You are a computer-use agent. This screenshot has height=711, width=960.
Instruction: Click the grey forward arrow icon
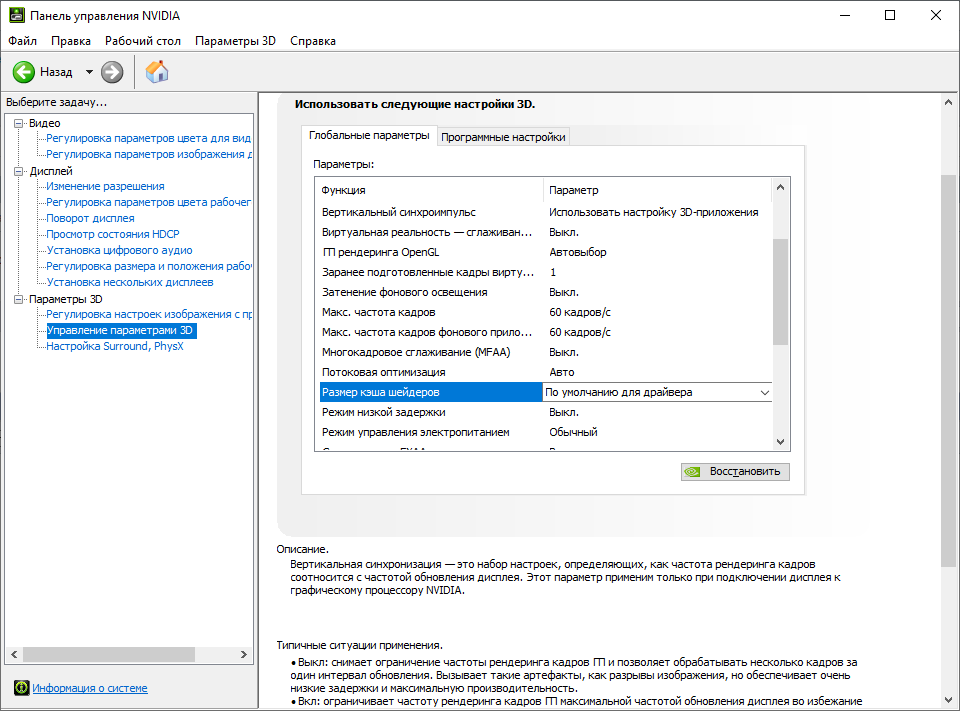pyautogui.click(x=111, y=72)
